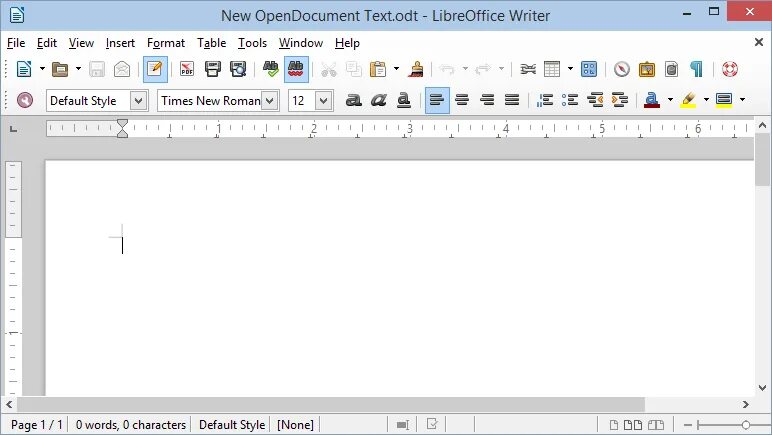Align text right
Screen dimensions: 772x435
pos(487,100)
